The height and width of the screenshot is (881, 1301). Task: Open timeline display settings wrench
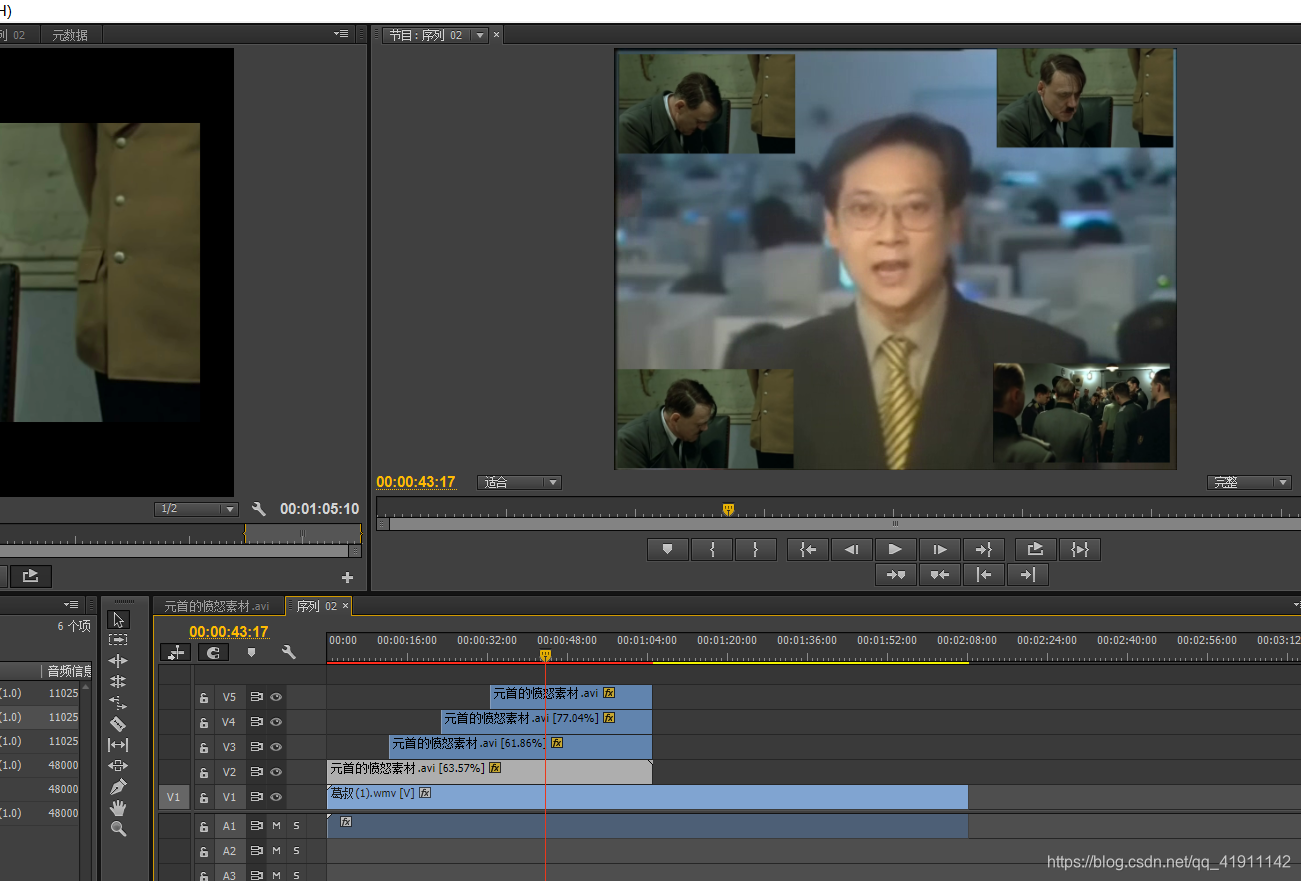tap(289, 652)
